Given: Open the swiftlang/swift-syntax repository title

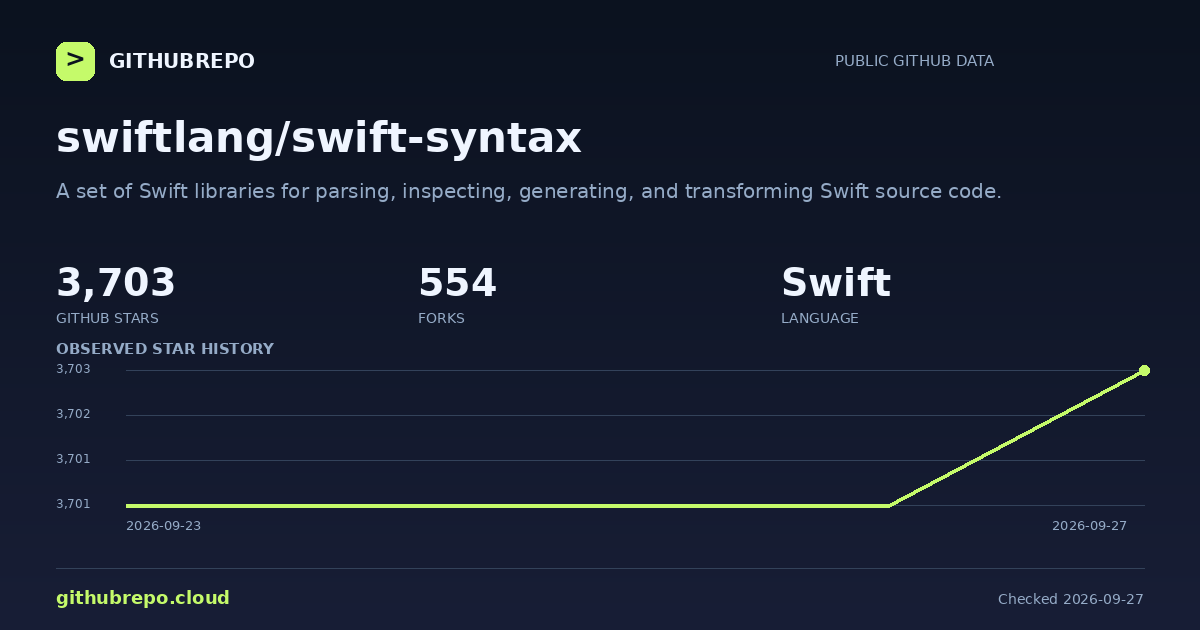Looking at the screenshot, I should 318,138.
